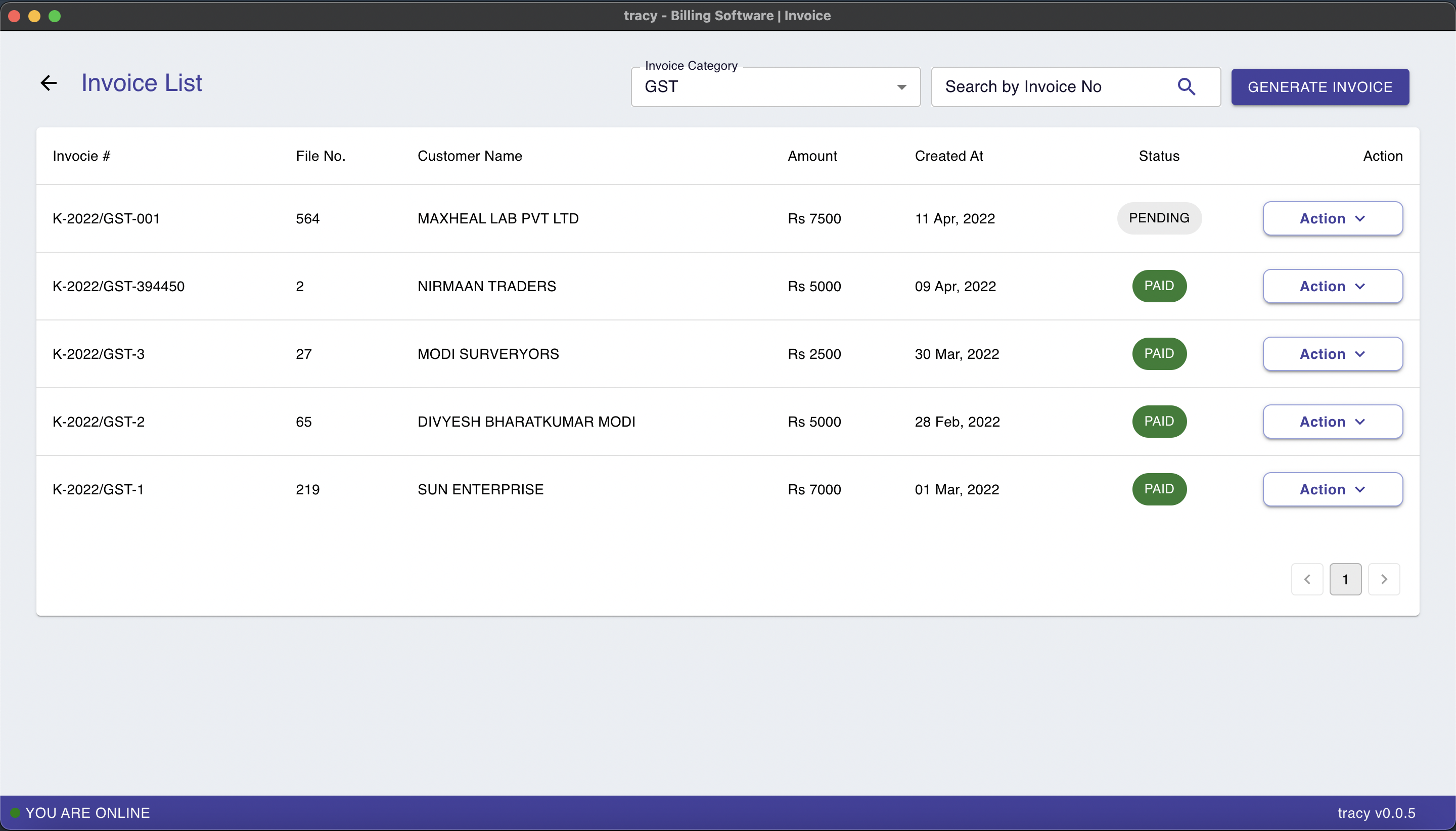Click the Created At column header
1456x831 pixels.
click(948, 156)
